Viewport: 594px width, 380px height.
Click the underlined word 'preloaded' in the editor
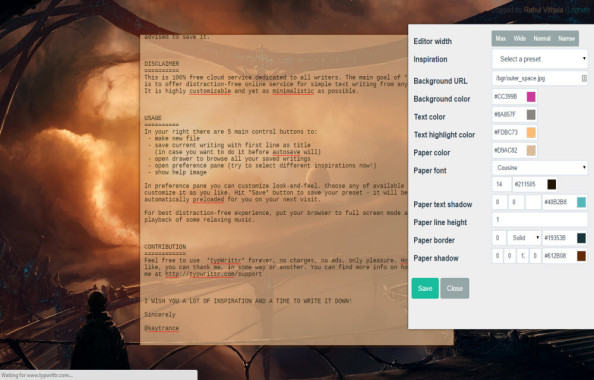(208, 199)
